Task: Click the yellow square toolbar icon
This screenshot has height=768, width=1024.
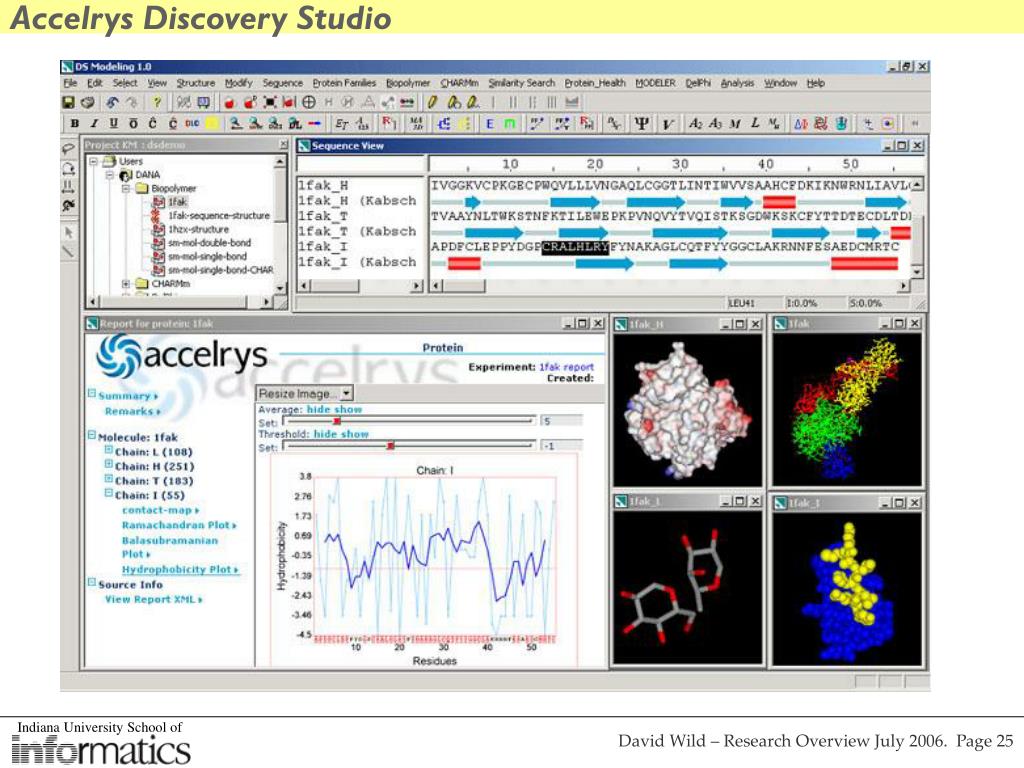Action: pos(212,123)
